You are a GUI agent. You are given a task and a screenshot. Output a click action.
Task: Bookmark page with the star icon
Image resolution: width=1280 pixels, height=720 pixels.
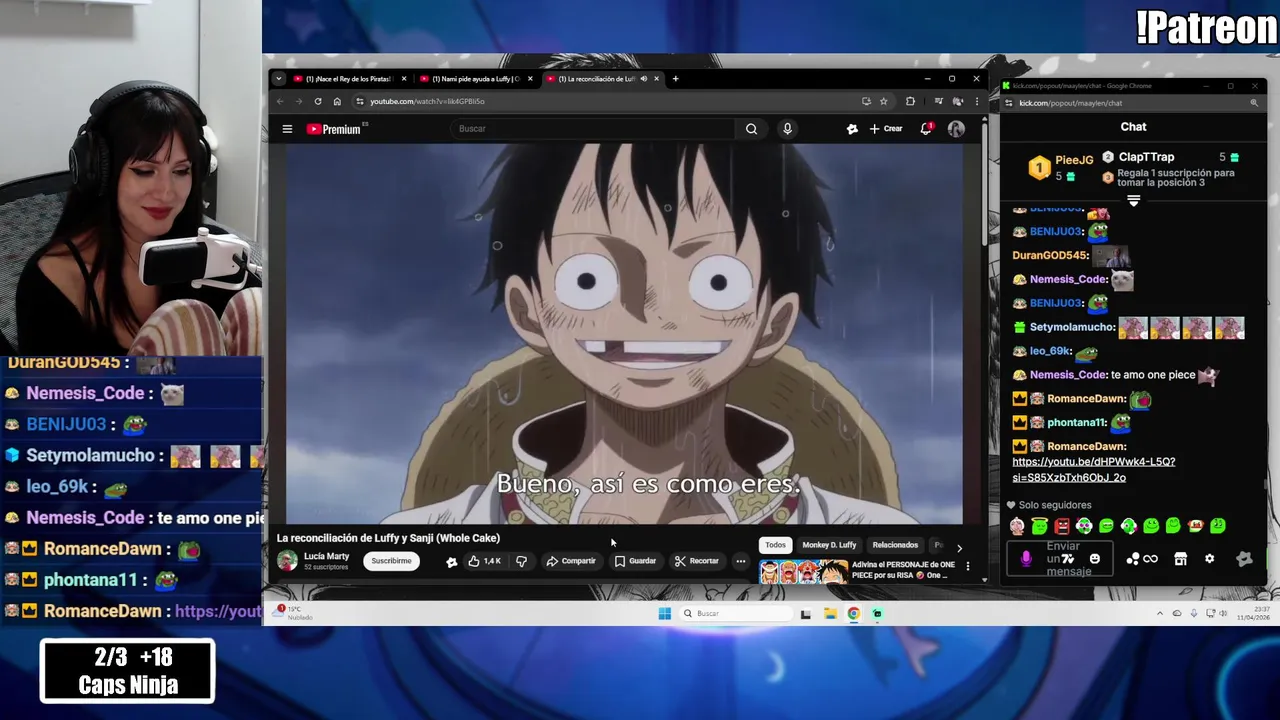(x=883, y=101)
